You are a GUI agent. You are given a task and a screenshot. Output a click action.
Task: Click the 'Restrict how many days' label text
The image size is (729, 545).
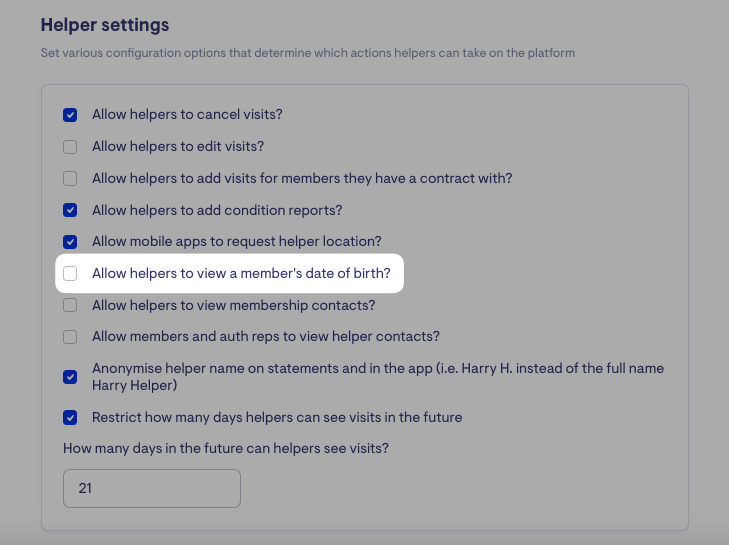277,417
